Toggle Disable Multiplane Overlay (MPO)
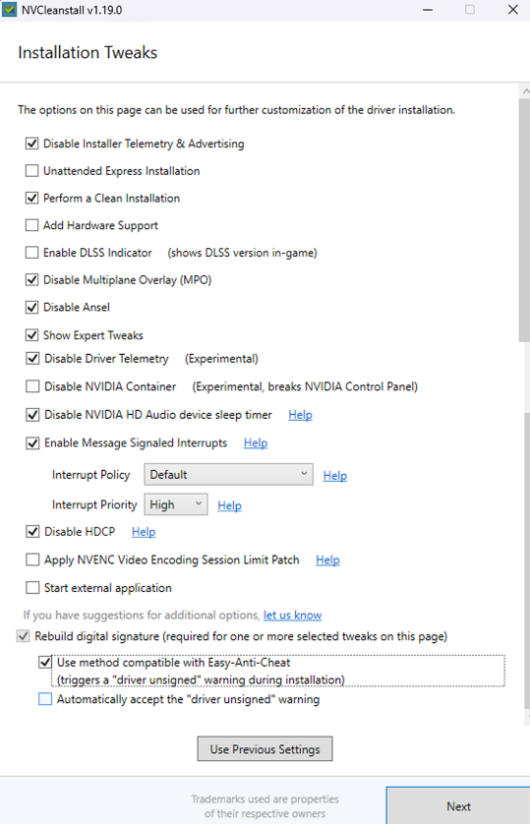Screen dimensions: 530x824 click(x=32, y=280)
